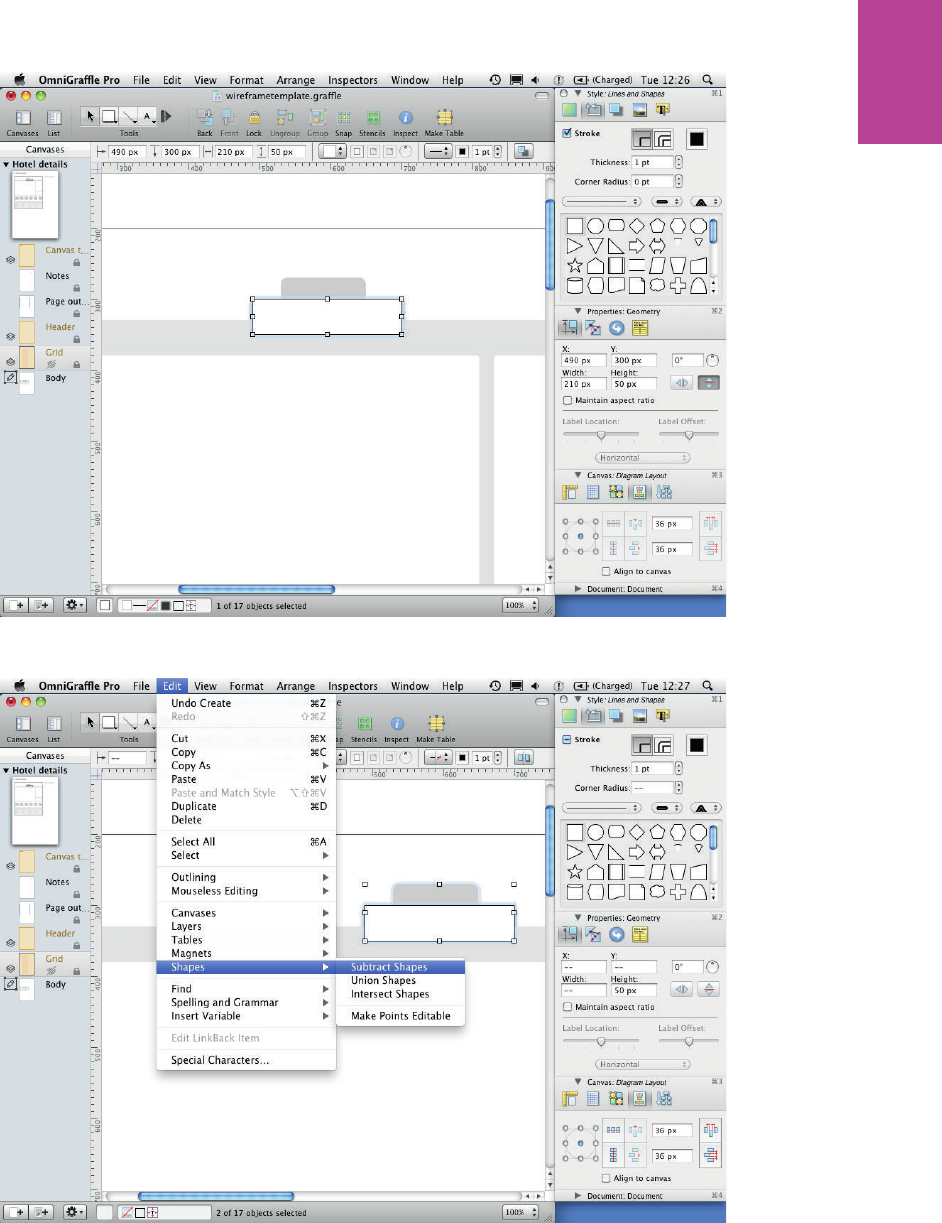Click the new canvas button in upper window
The image size is (942, 1223).
pos(17,605)
